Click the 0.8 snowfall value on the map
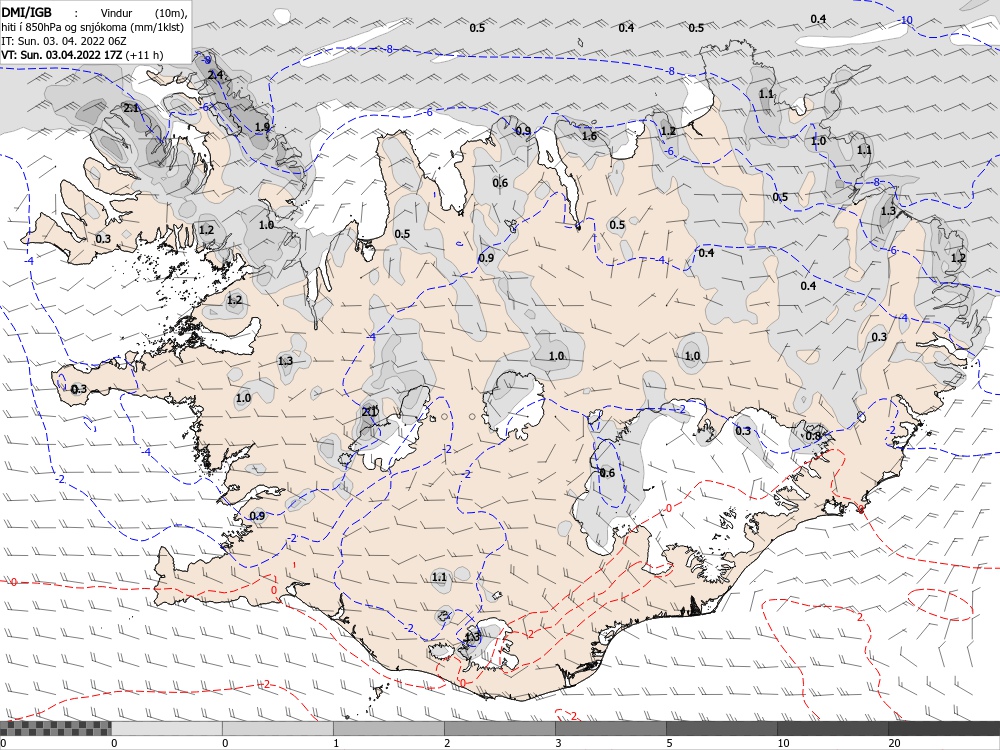 (813, 436)
